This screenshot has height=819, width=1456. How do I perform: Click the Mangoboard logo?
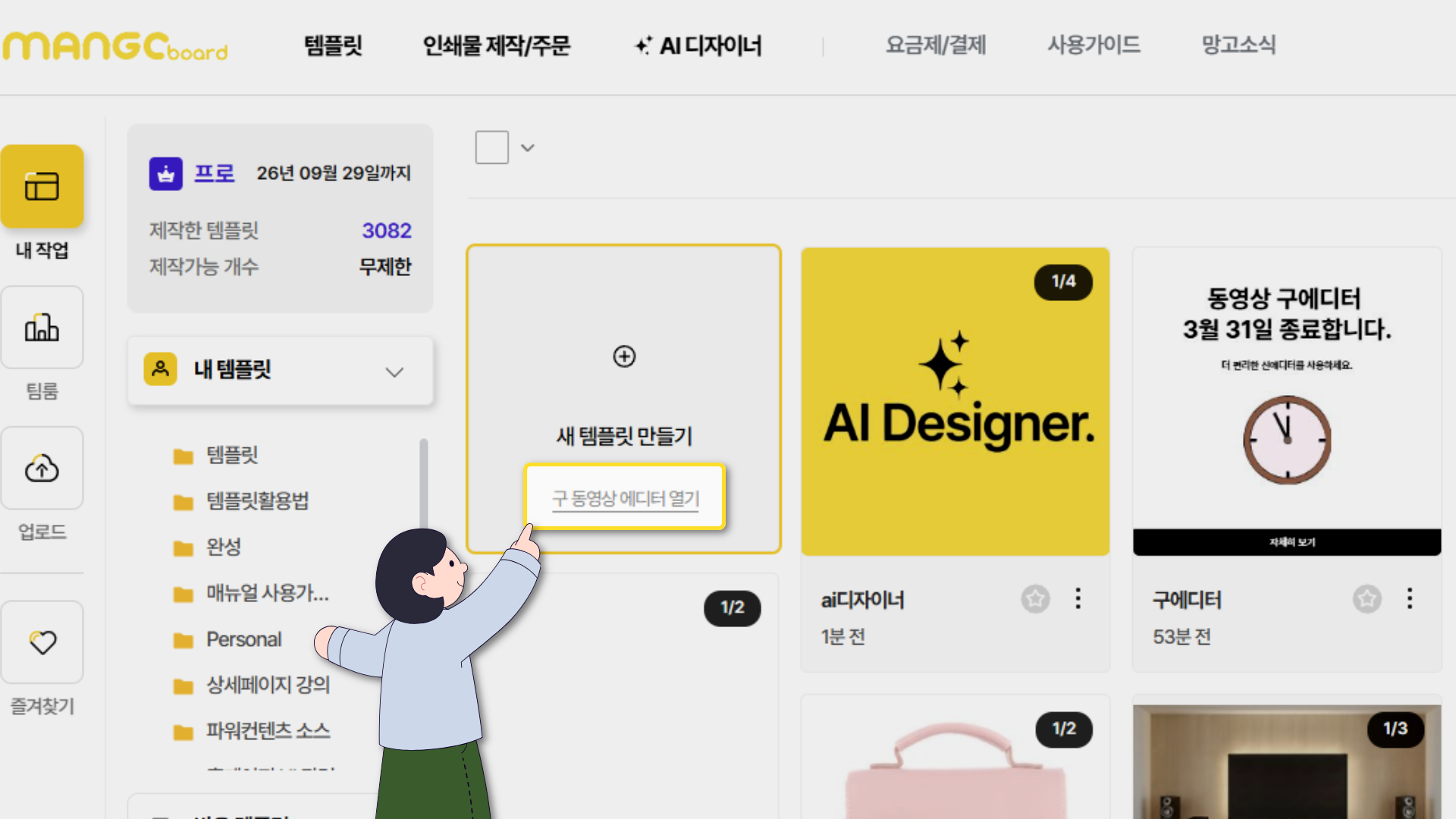pyautogui.click(x=115, y=45)
